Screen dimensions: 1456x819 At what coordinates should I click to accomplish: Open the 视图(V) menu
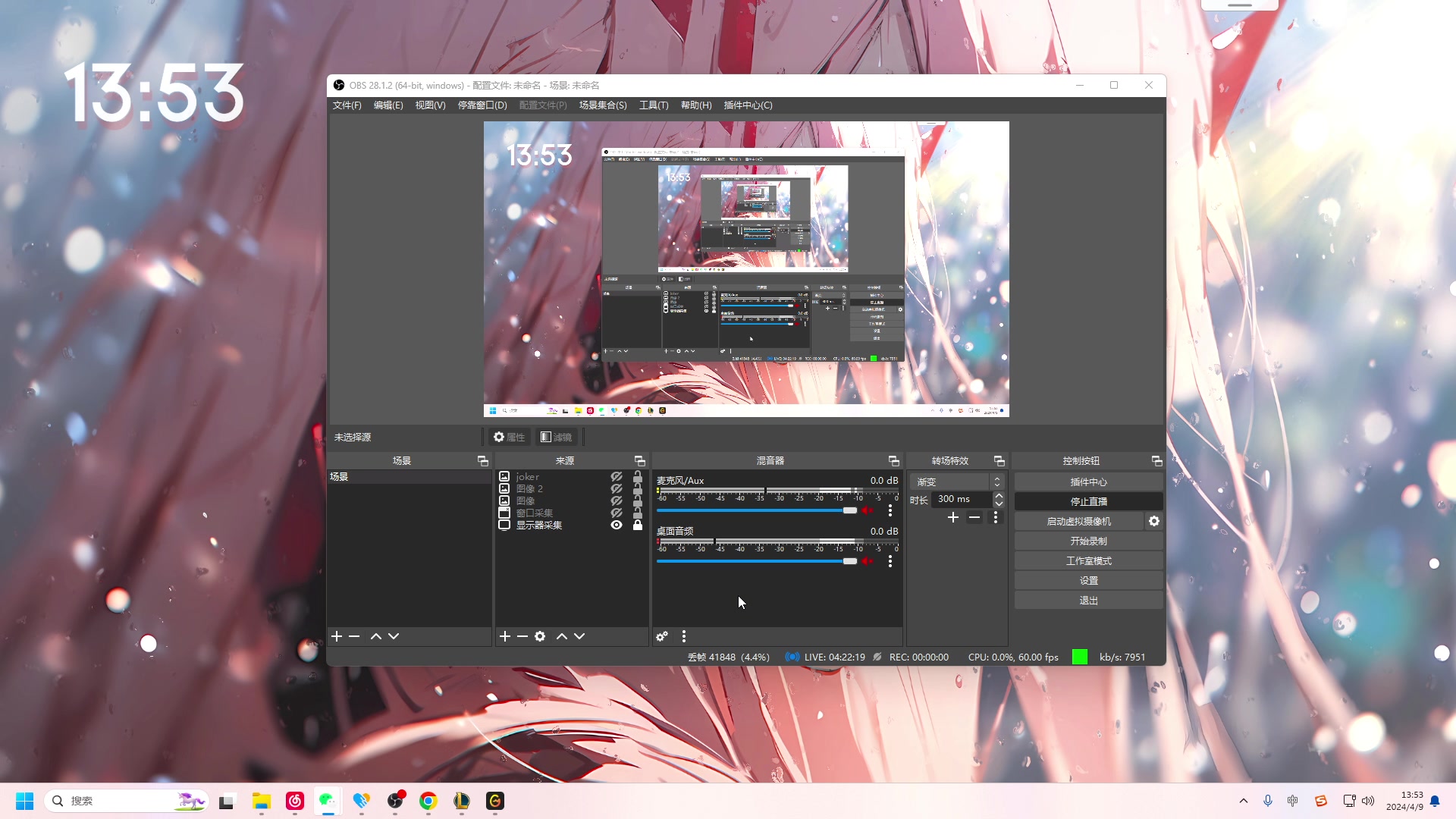point(430,105)
